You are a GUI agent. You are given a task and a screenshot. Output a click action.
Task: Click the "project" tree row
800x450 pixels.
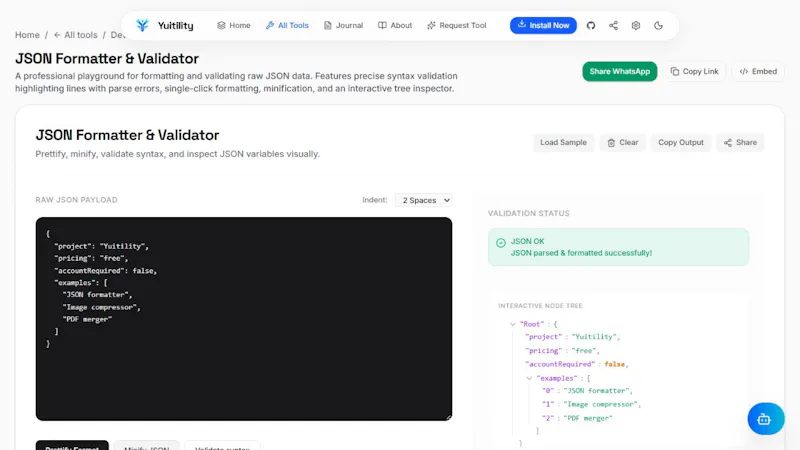(x=572, y=337)
